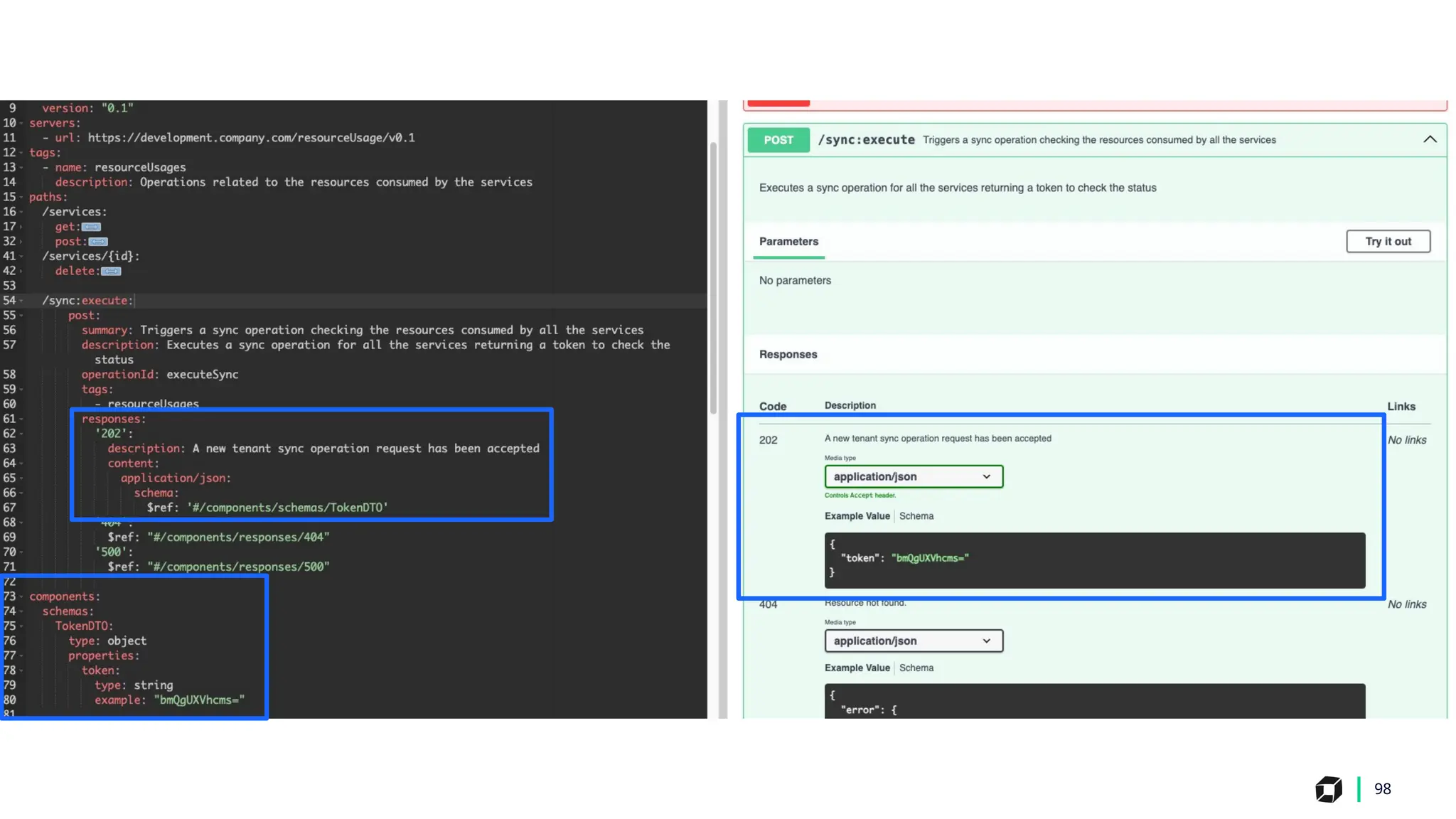Collapse the POST /sync:execute operation chevron
Image resolution: width=1456 pixels, height=819 pixels.
pyautogui.click(x=1430, y=140)
